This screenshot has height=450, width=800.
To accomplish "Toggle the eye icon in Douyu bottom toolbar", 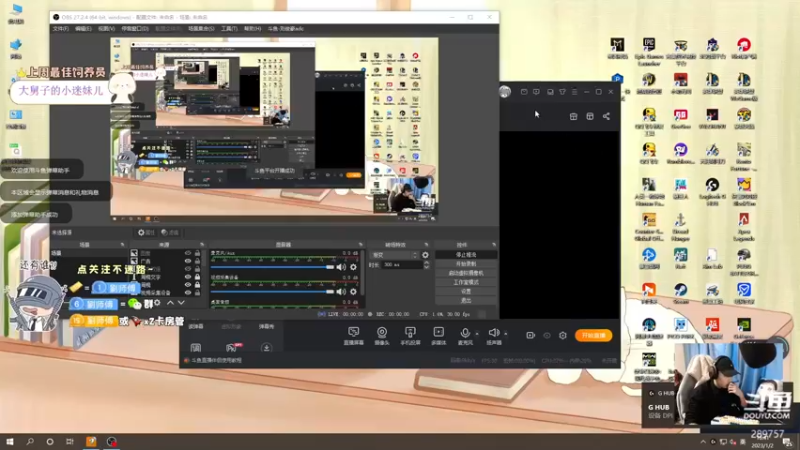I will (x=547, y=335).
